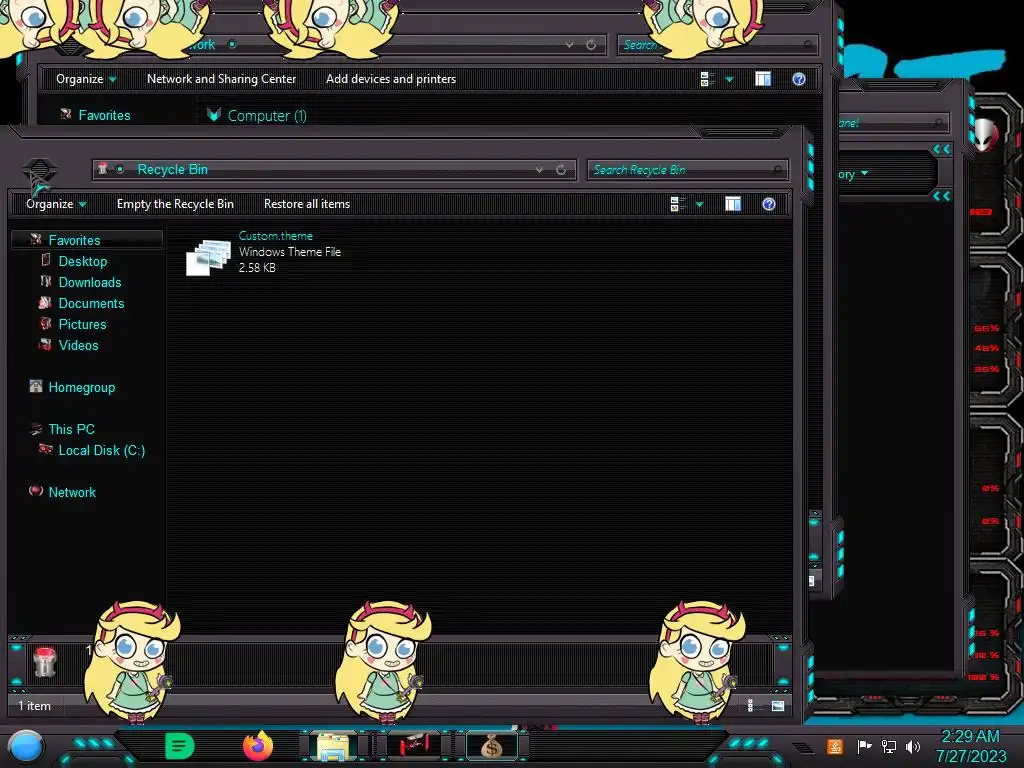Click the Alienware head gadget icon
The image size is (1024, 768).
986,135
